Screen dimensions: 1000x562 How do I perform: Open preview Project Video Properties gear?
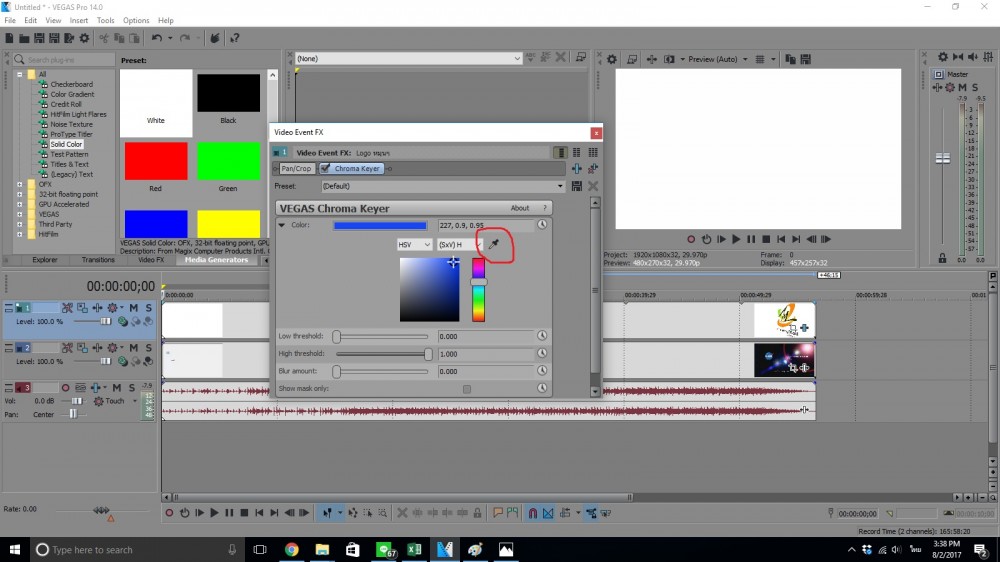point(612,59)
